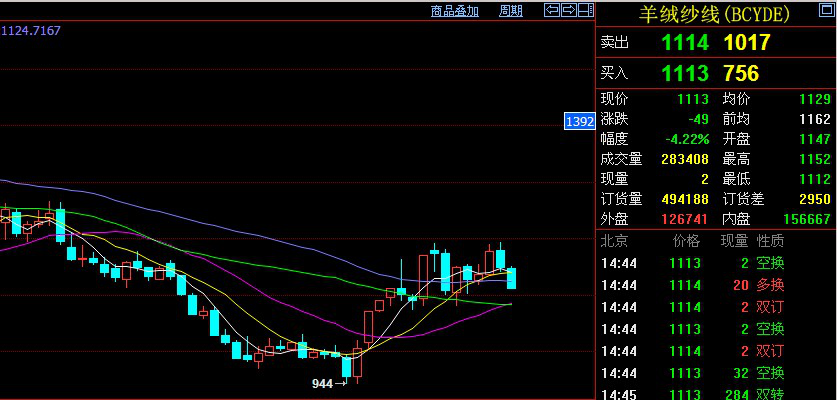This screenshot has width=837, height=400.
Task: Open the 商品叠加 overlay link
Action: (455, 11)
